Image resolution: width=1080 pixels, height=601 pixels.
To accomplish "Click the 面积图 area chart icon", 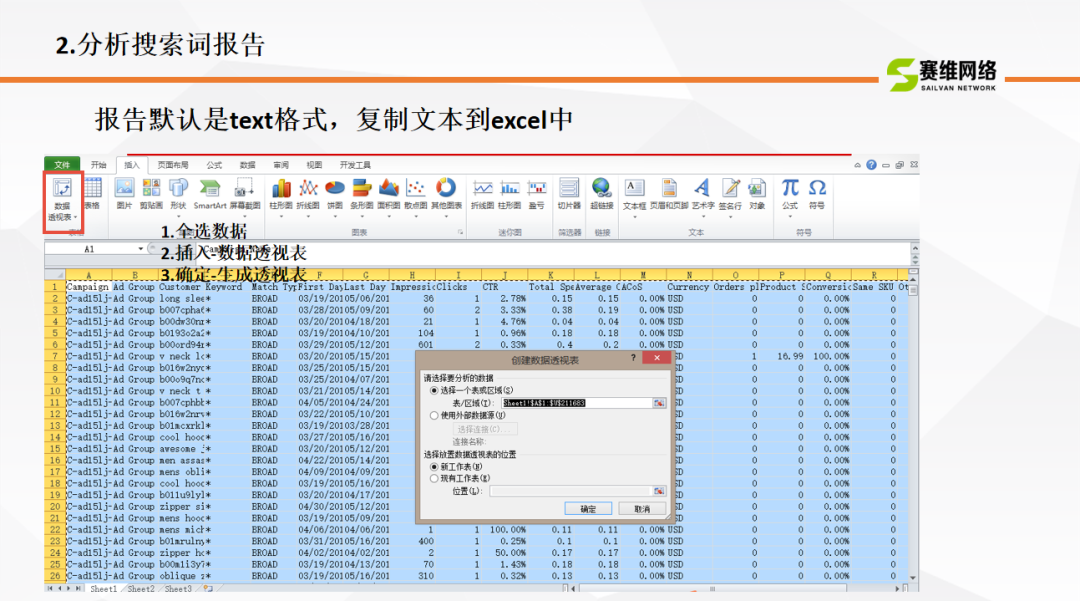I will point(388,188).
